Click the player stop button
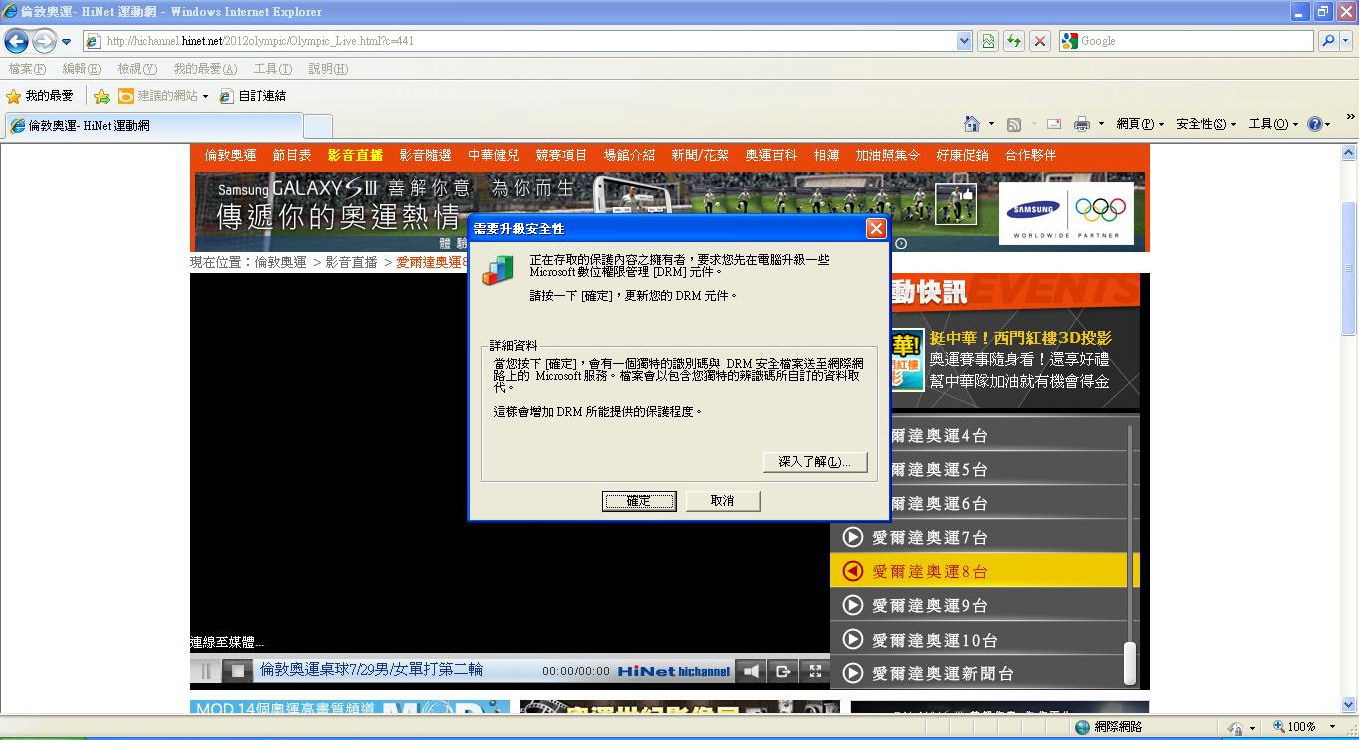Image resolution: width=1359 pixels, height=740 pixels. (x=237, y=671)
